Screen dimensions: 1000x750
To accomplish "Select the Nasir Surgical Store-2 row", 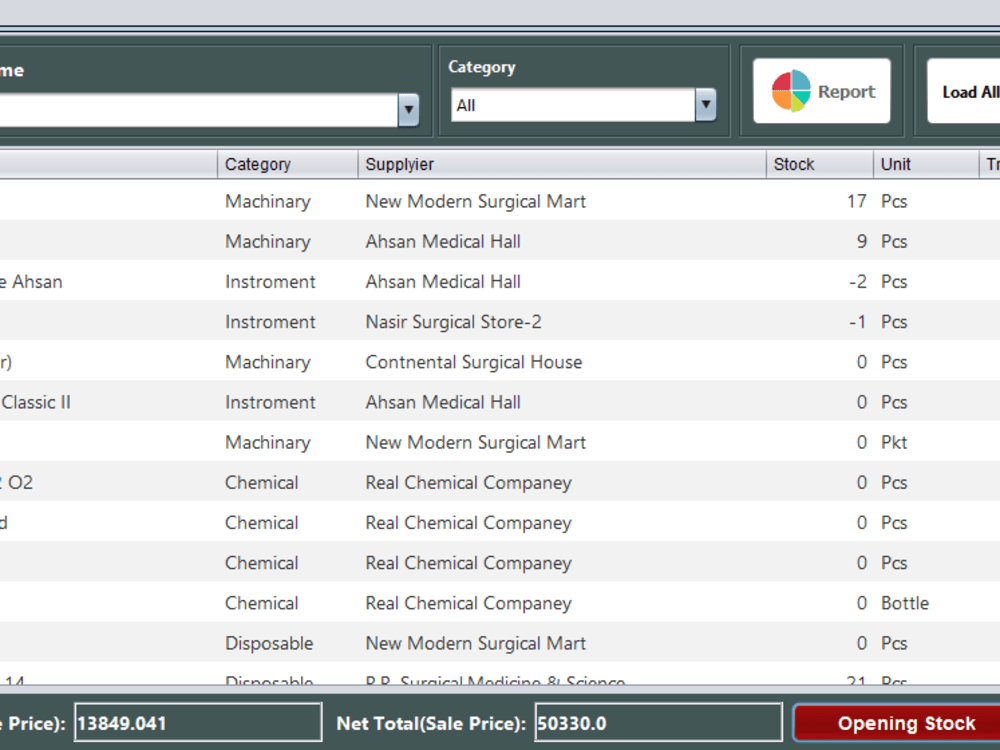I will pyautogui.click(x=500, y=321).
